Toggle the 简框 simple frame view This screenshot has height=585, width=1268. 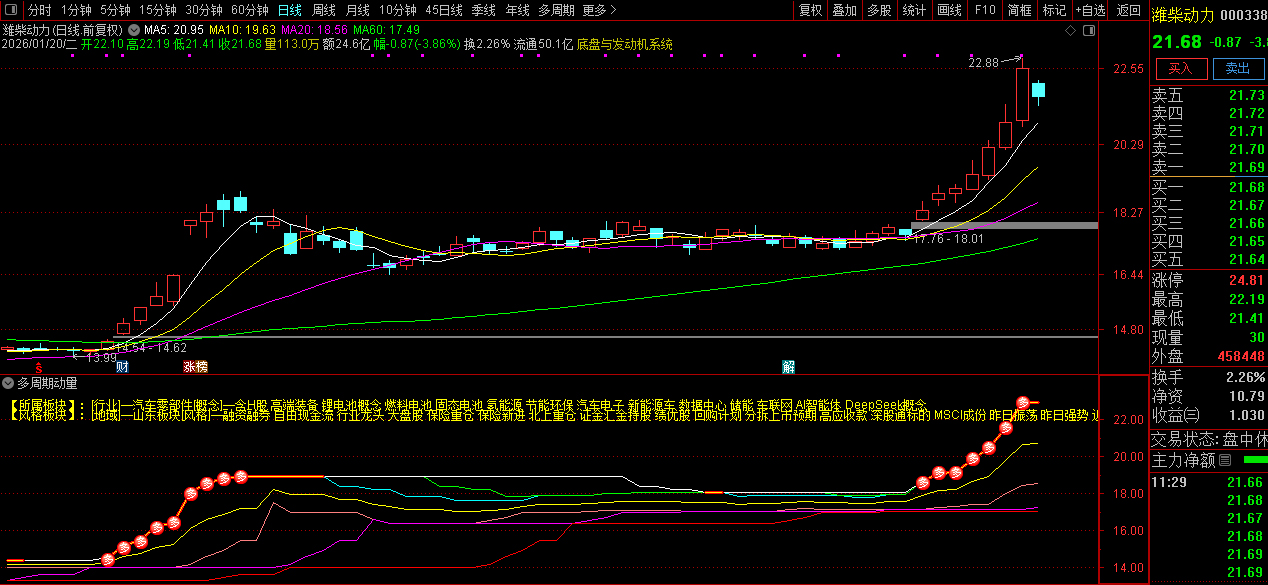point(1019,10)
